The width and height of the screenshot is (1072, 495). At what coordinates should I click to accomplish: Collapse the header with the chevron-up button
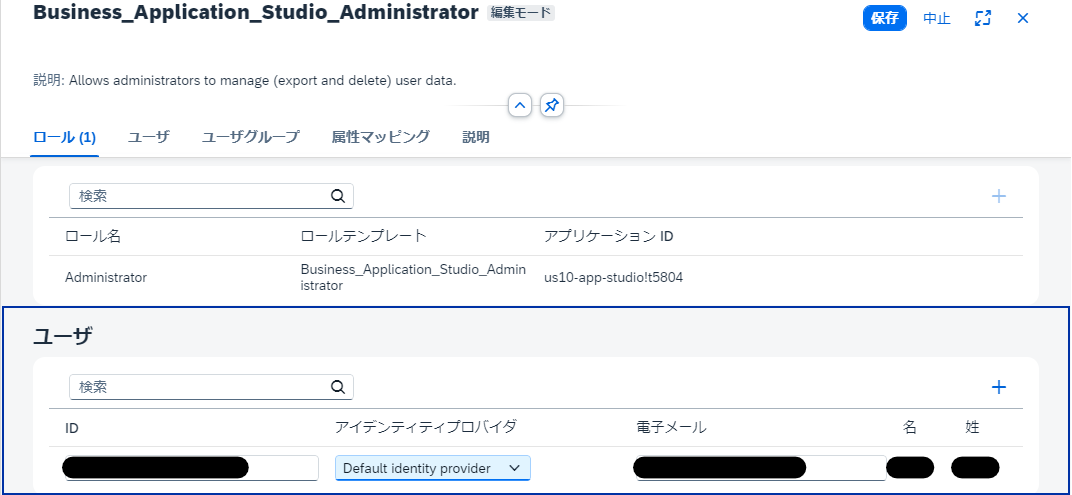tap(520, 105)
